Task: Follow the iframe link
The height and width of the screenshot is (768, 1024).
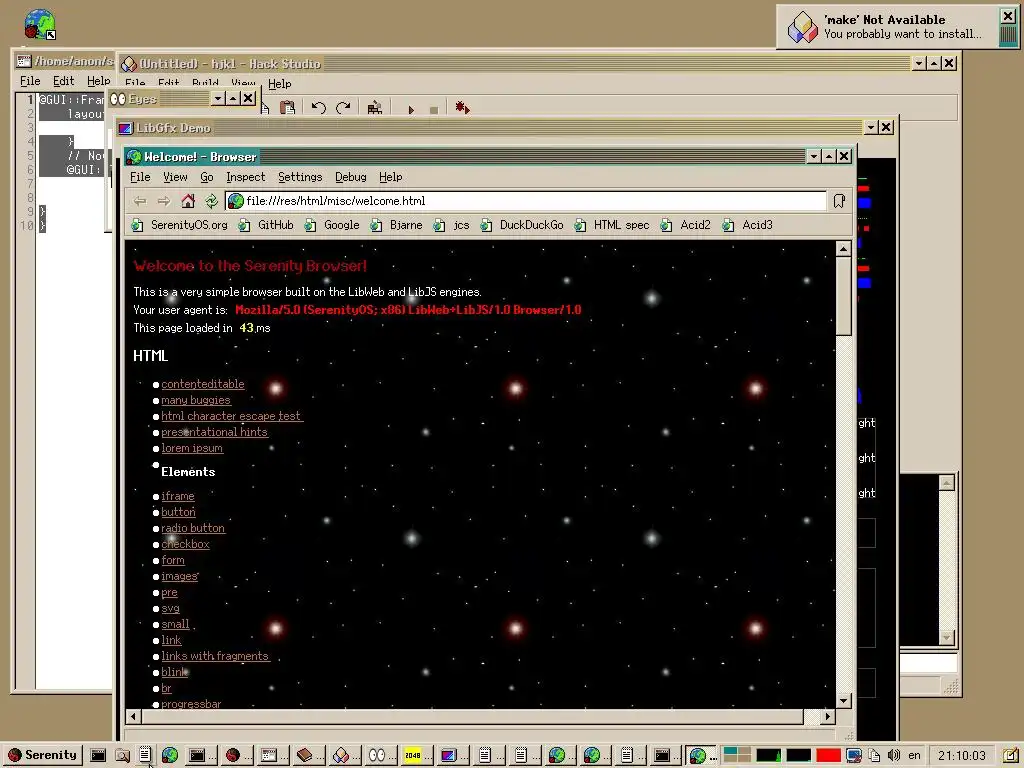Action: coord(178,496)
